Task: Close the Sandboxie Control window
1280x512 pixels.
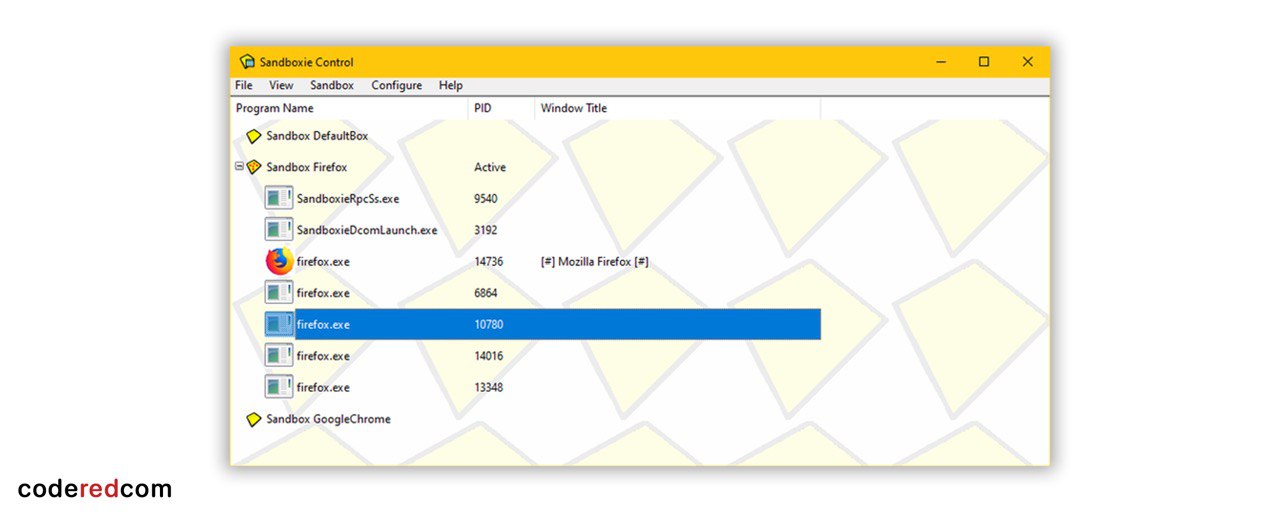Action: pos(1027,62)
